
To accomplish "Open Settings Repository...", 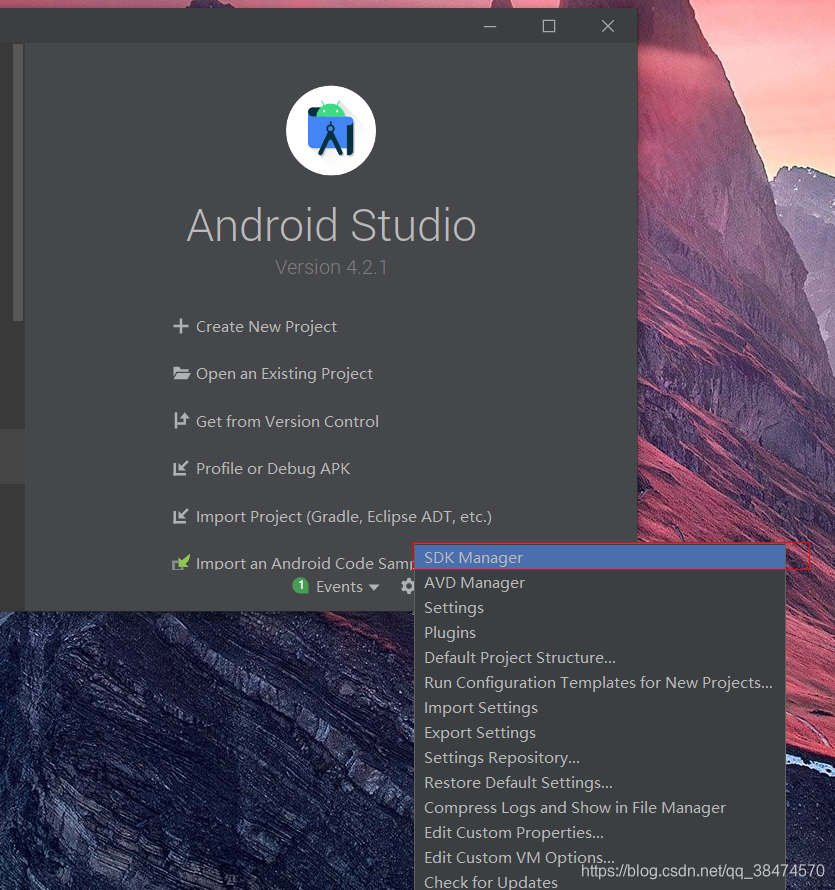I will 600,757.
